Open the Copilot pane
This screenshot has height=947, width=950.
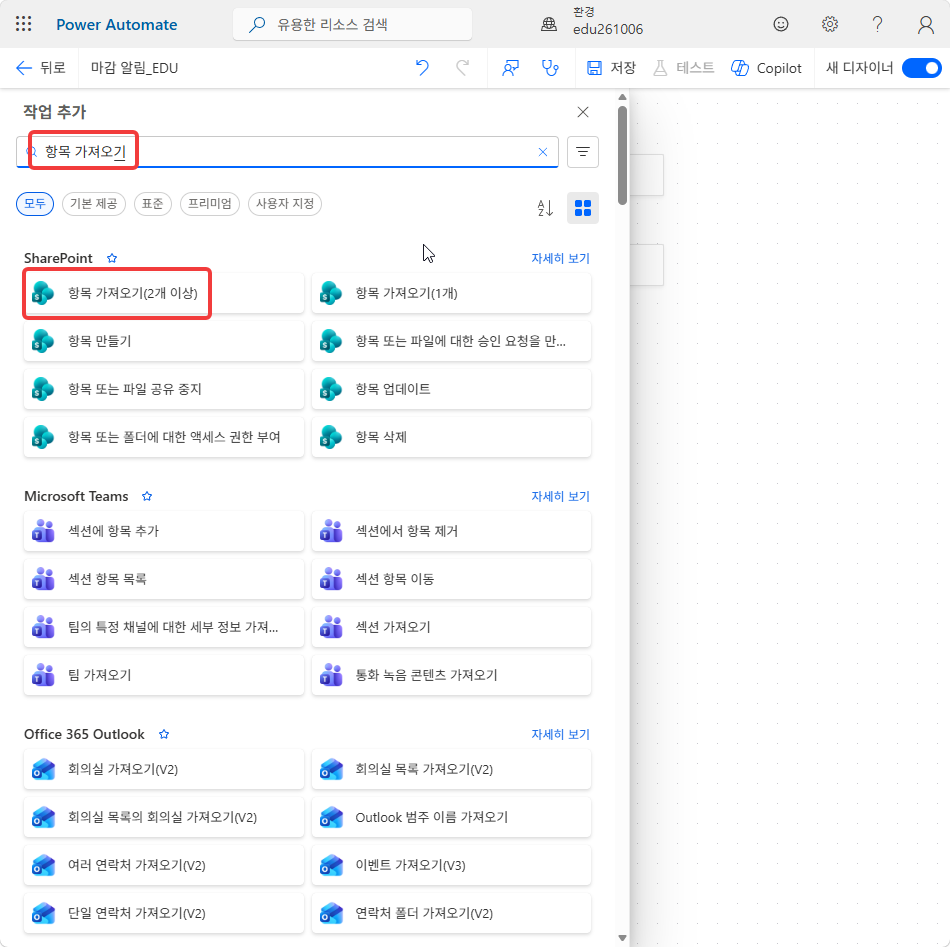(x=766, y=68)
